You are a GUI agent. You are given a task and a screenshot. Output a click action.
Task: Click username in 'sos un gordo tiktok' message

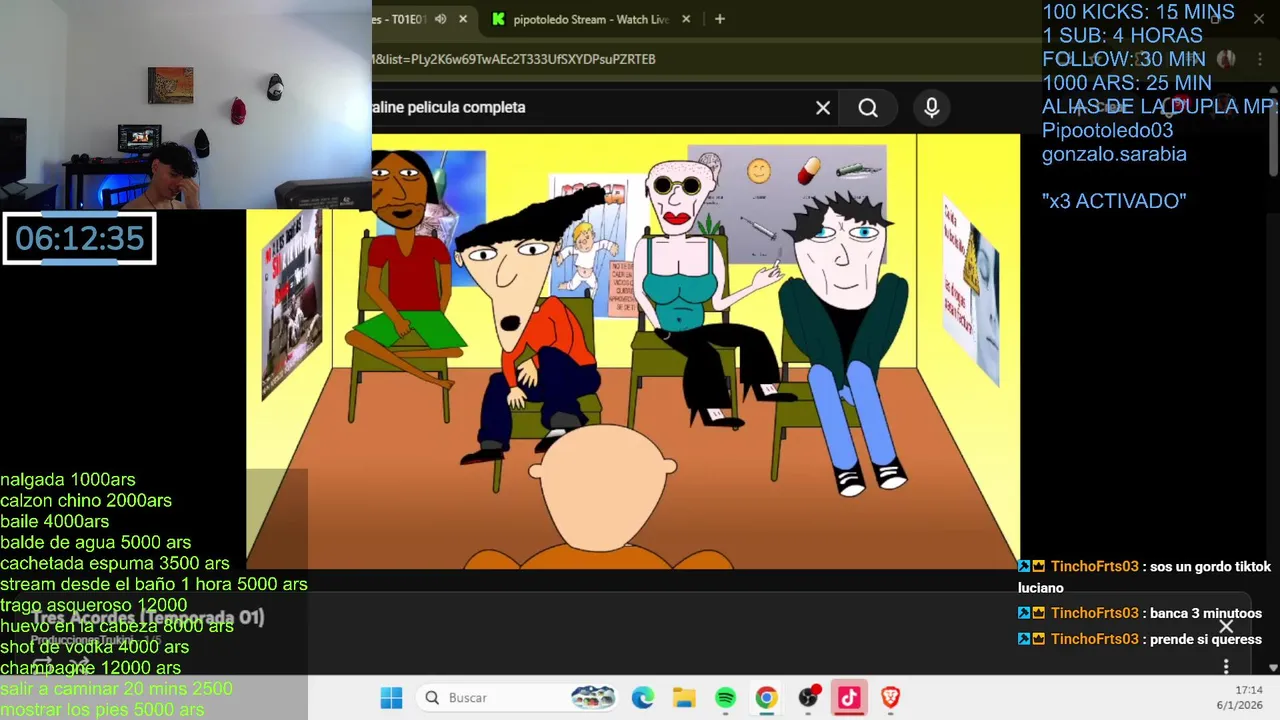pyautogui.click(x=1094, y=567)
